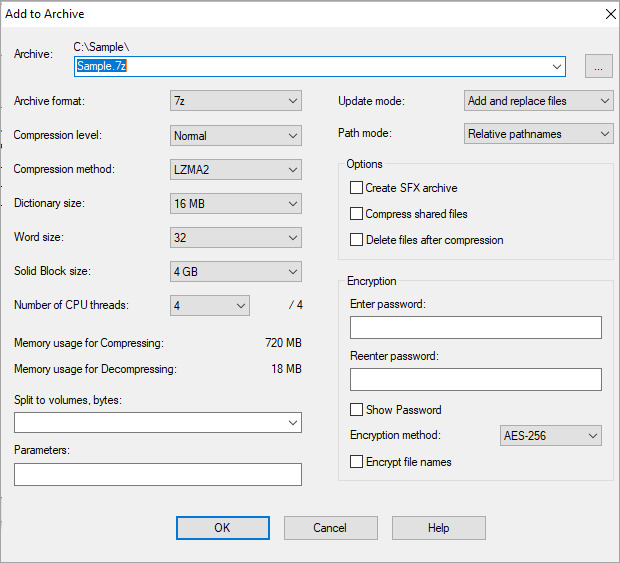Screen dimensions: 620x563
Task: Enable Show Password checkbox
Action: click(x=356, y=410)
